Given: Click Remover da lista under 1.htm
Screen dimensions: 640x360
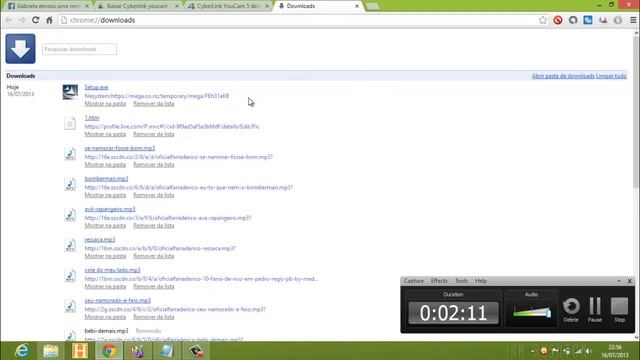Looking at the screenshot, I should click(x=153, y=134).
